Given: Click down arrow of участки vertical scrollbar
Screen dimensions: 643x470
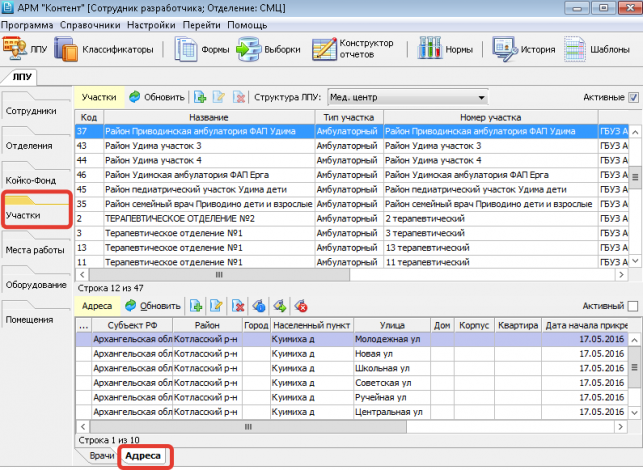Looking at the screenshot, I should (x=635, y=261).
